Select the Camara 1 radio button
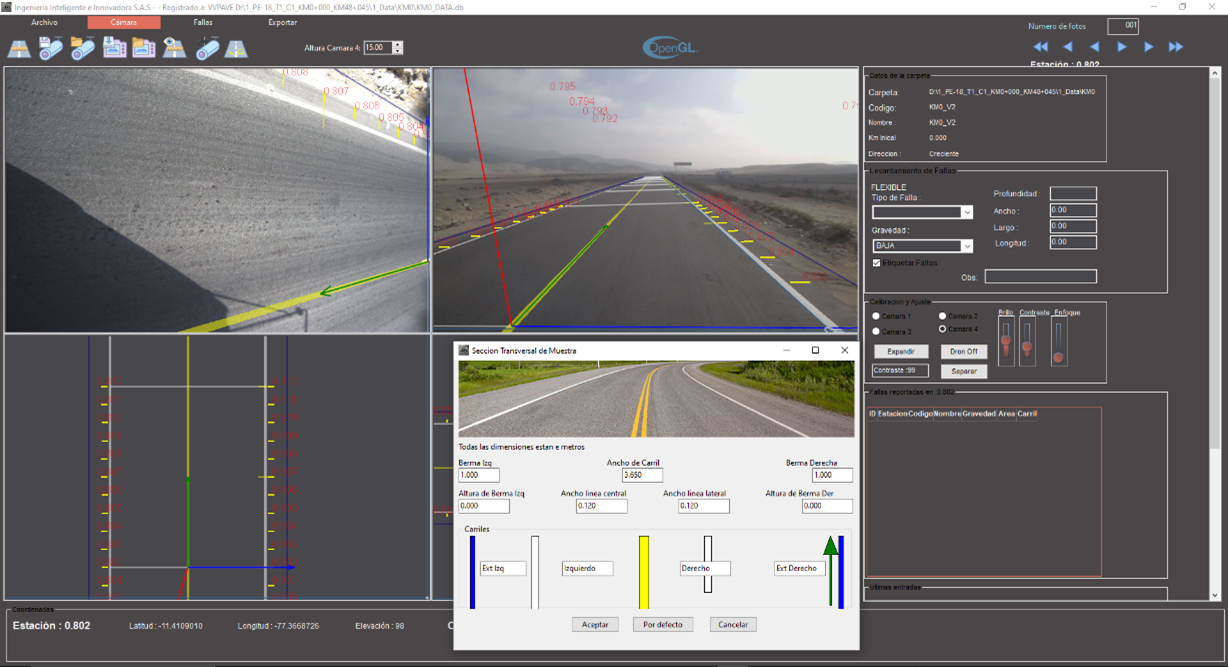1228x667 pixels. point(876,316)
